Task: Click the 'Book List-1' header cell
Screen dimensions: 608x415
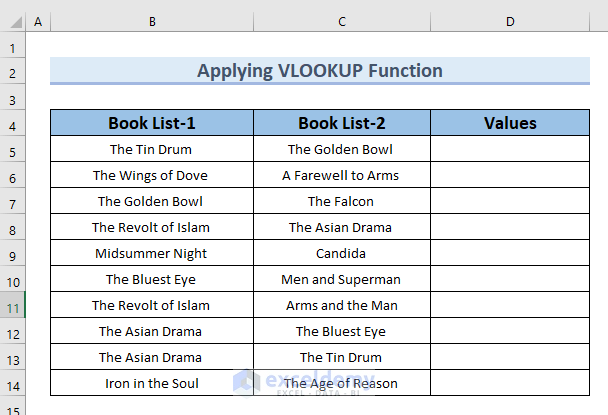Action: [151, 124]
